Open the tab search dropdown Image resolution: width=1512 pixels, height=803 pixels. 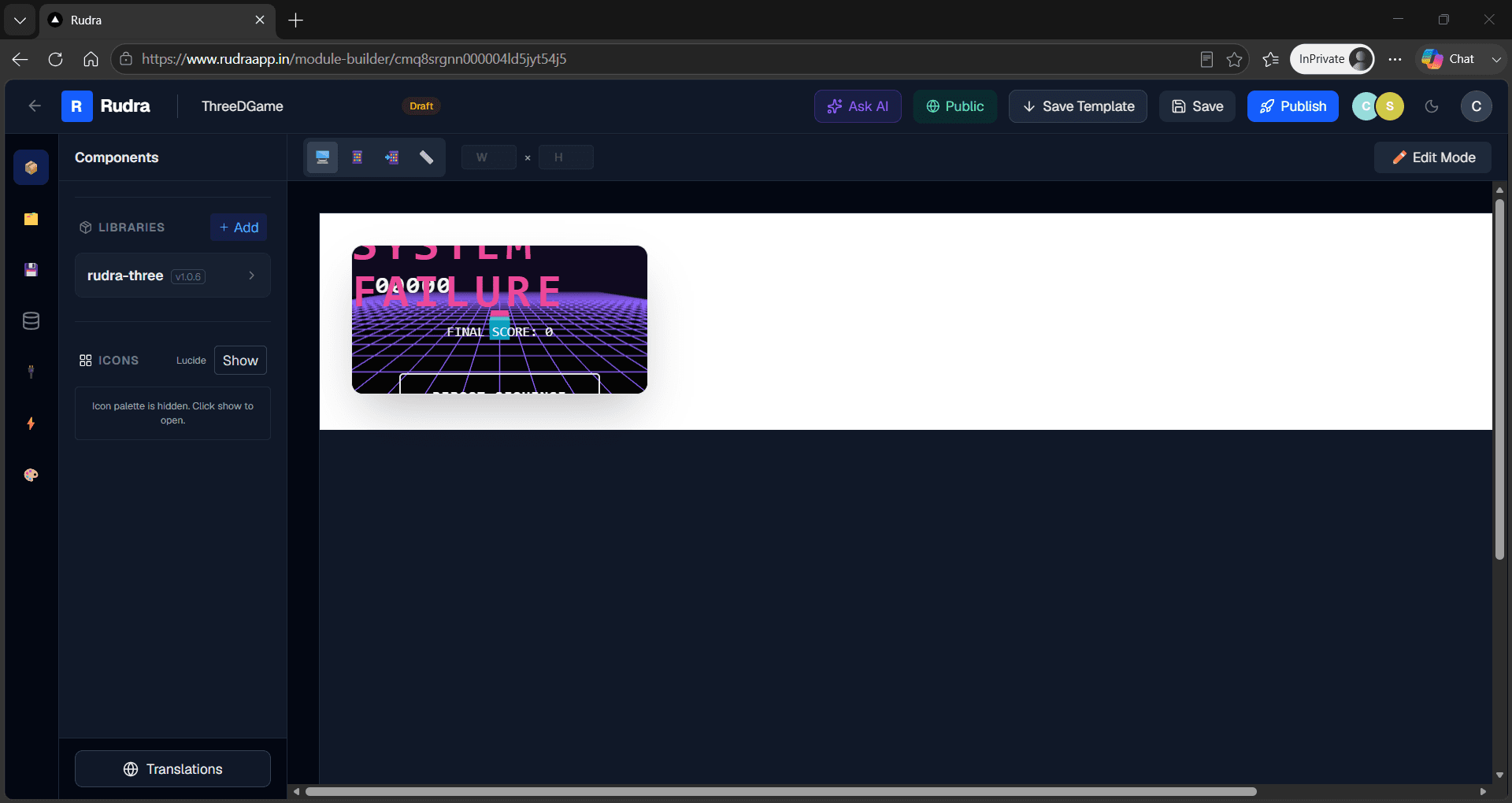20,20
